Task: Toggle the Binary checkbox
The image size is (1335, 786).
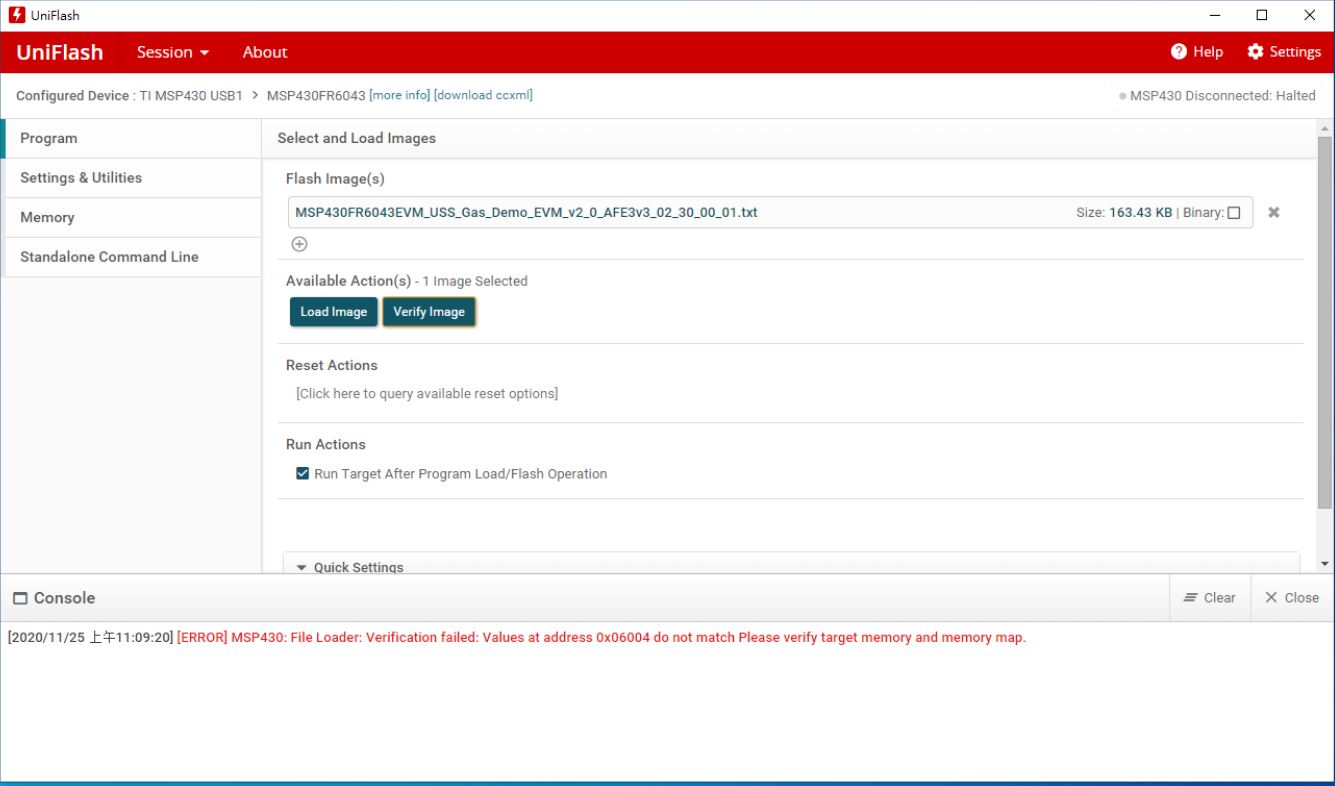Action: click(1233, 213)
